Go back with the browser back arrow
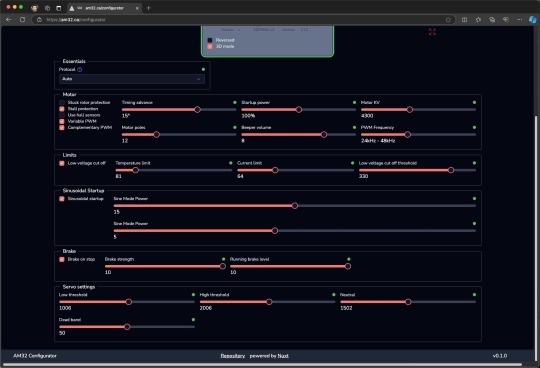 coord(9,20)
